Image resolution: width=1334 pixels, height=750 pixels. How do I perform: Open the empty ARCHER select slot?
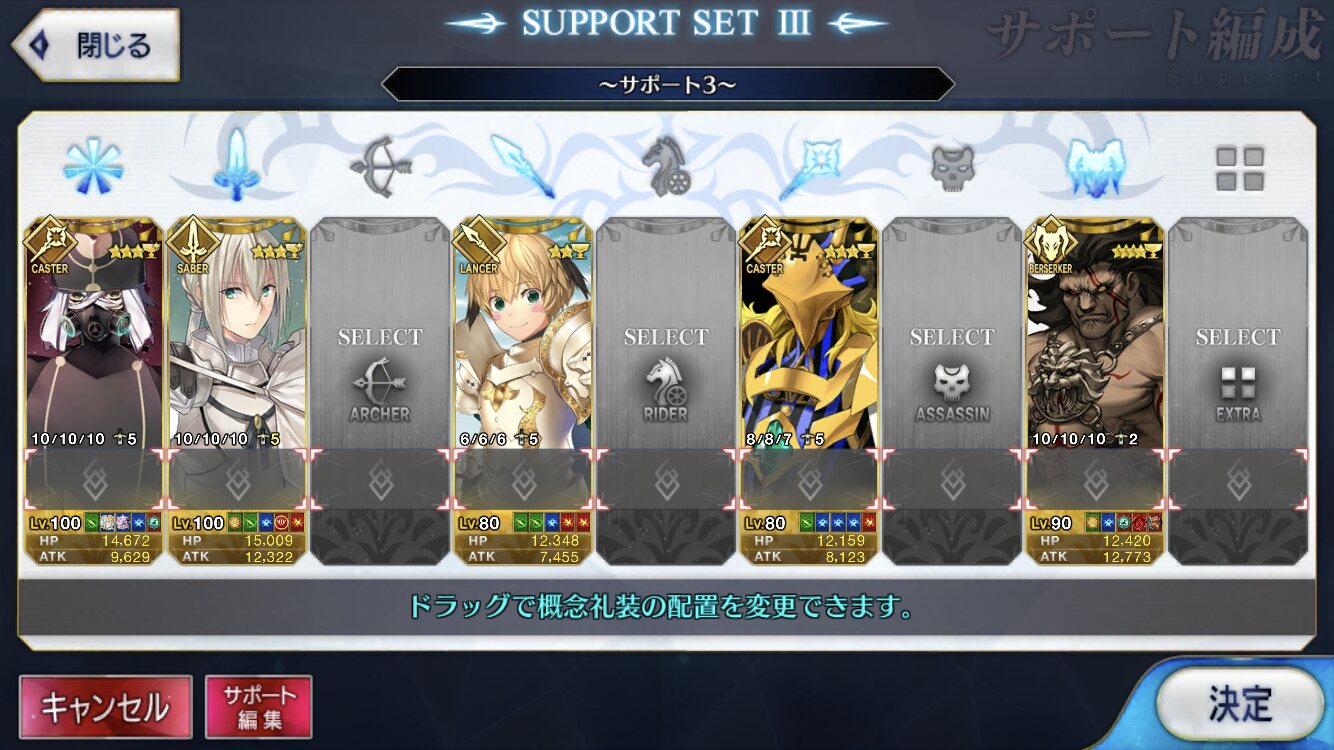tap(379, 392)
